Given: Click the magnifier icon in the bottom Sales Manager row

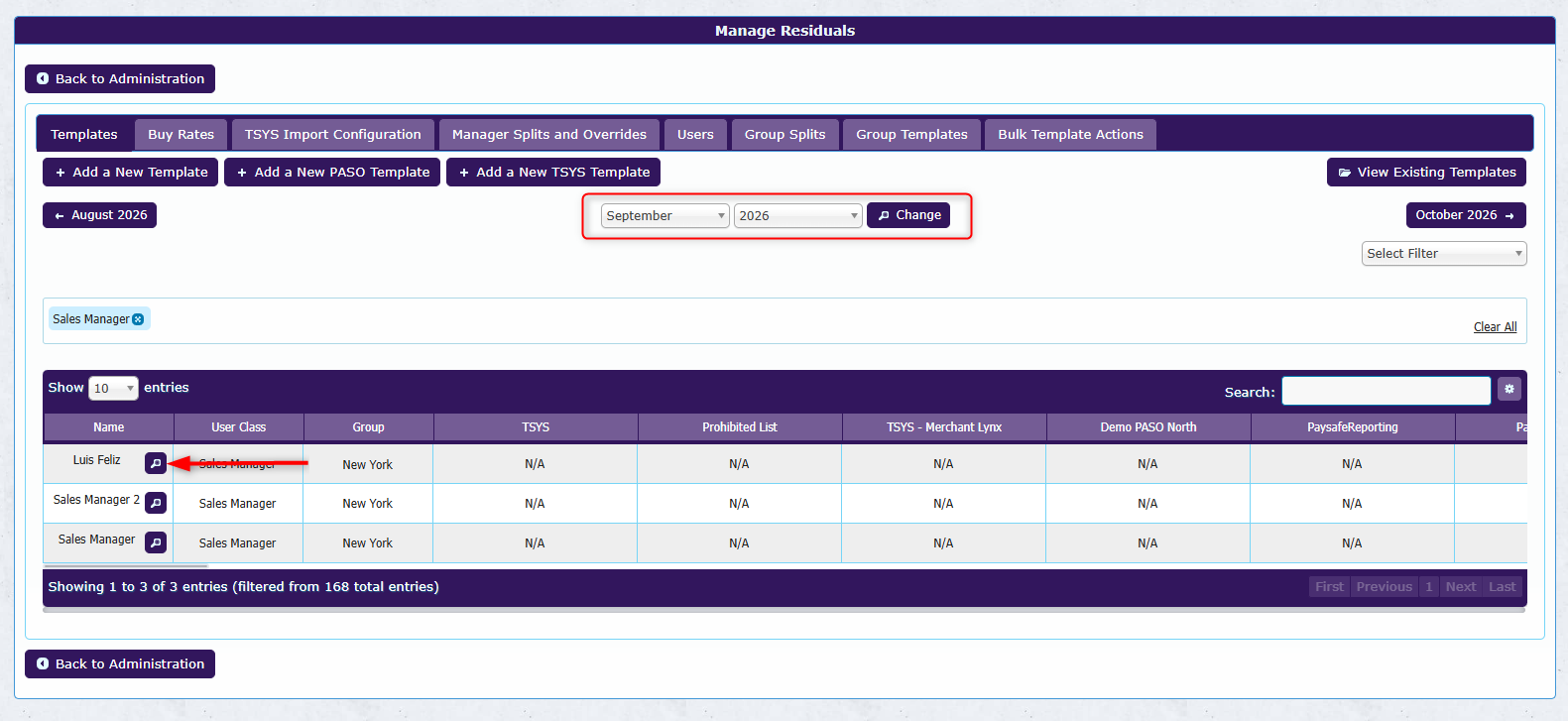Looking at the screenshot, I should pyautogui.click(x=156, y=542).
